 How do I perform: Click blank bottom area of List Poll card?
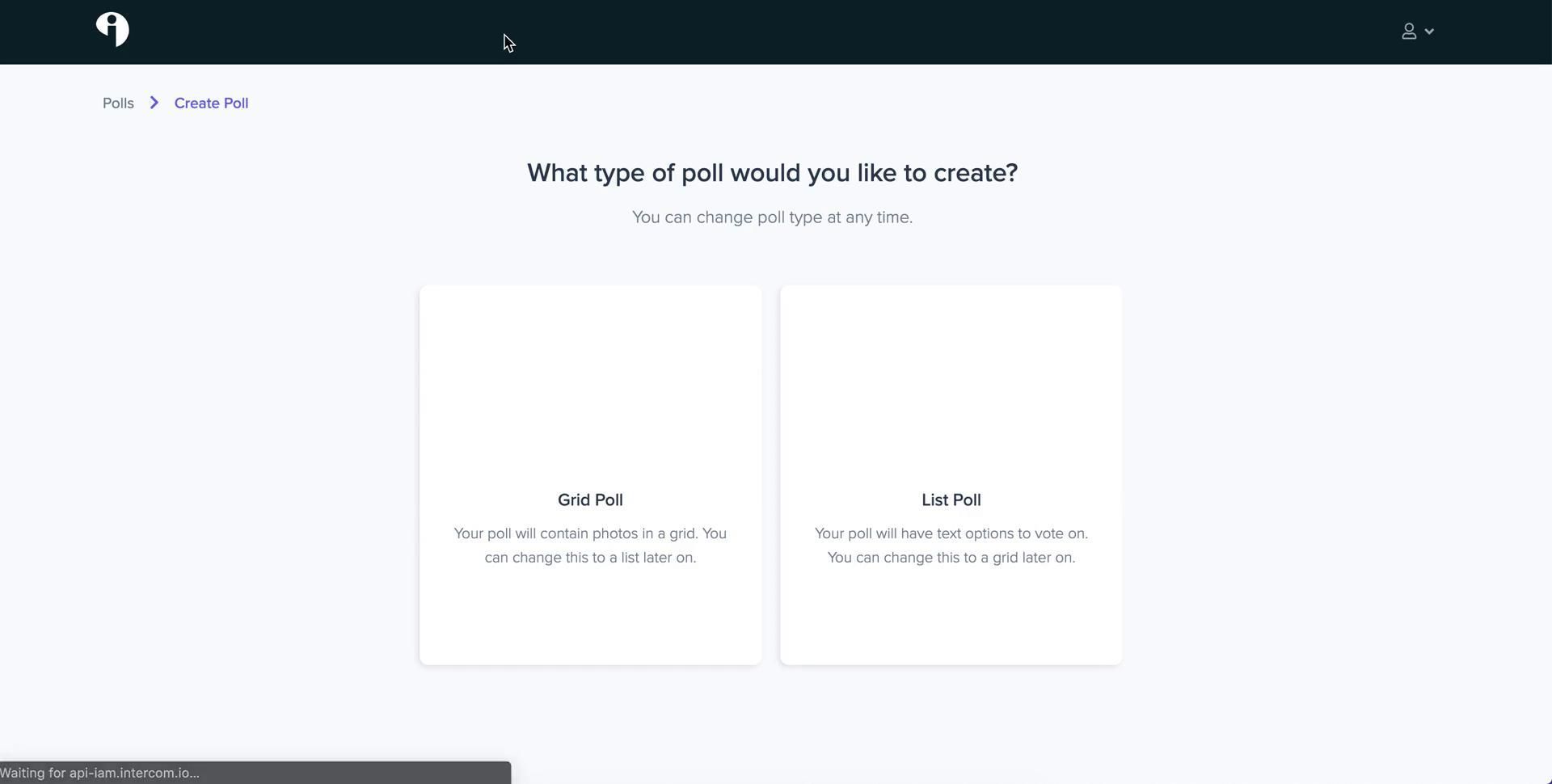click(x=951, y=622)
